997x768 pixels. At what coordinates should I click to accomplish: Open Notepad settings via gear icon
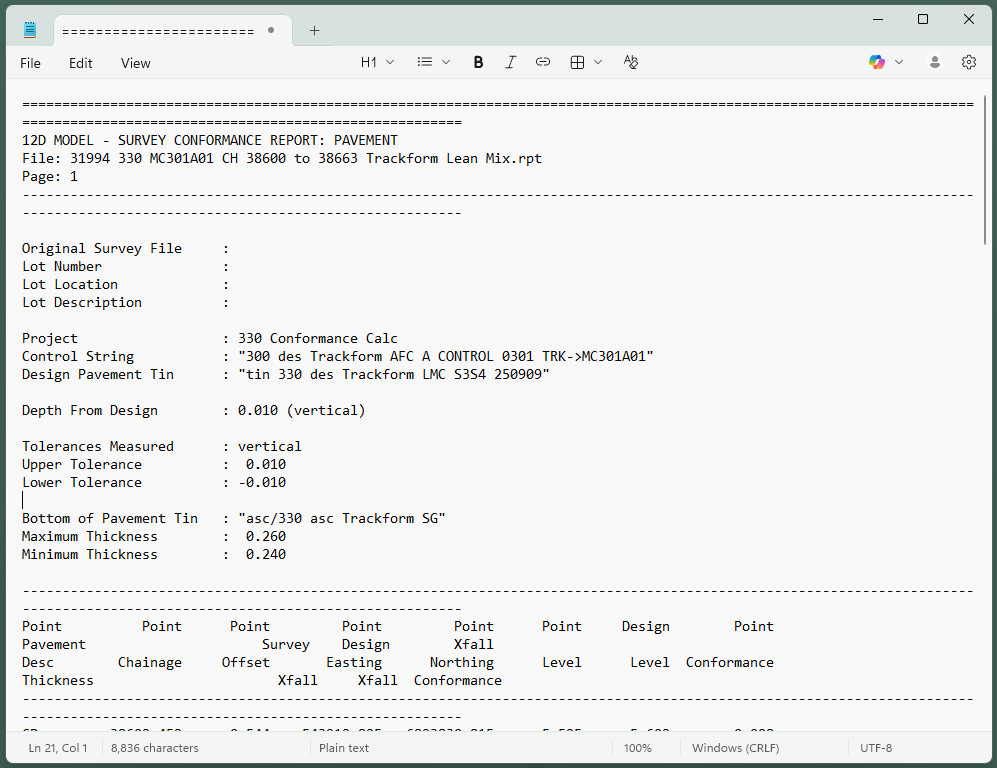968,62
